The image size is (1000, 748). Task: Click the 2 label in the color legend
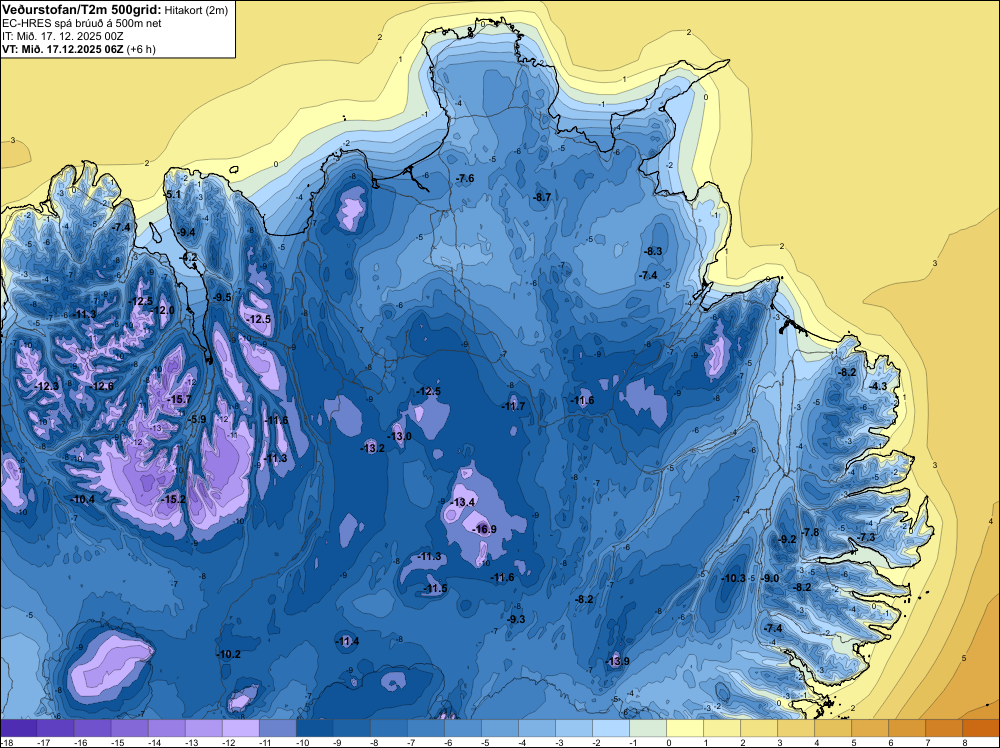pos(743,742)
